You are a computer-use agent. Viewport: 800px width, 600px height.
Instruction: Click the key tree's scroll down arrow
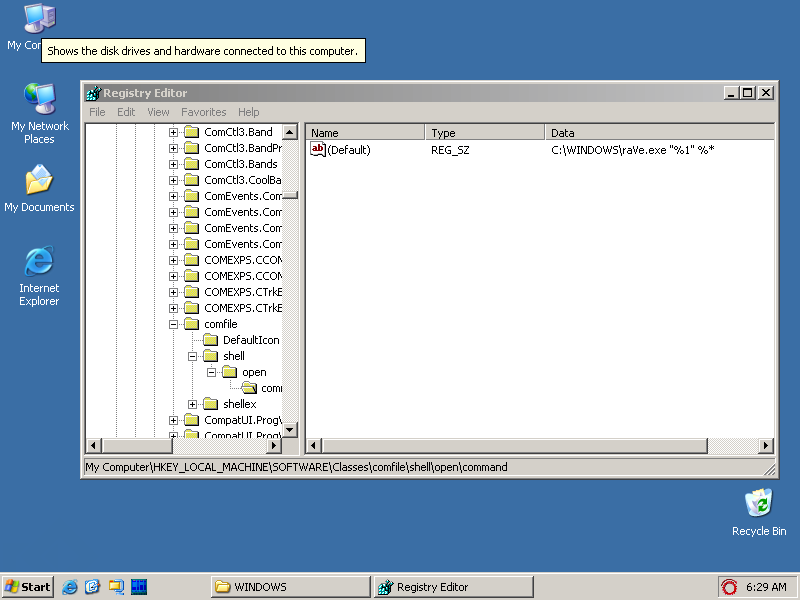click(x=290, y=430)
